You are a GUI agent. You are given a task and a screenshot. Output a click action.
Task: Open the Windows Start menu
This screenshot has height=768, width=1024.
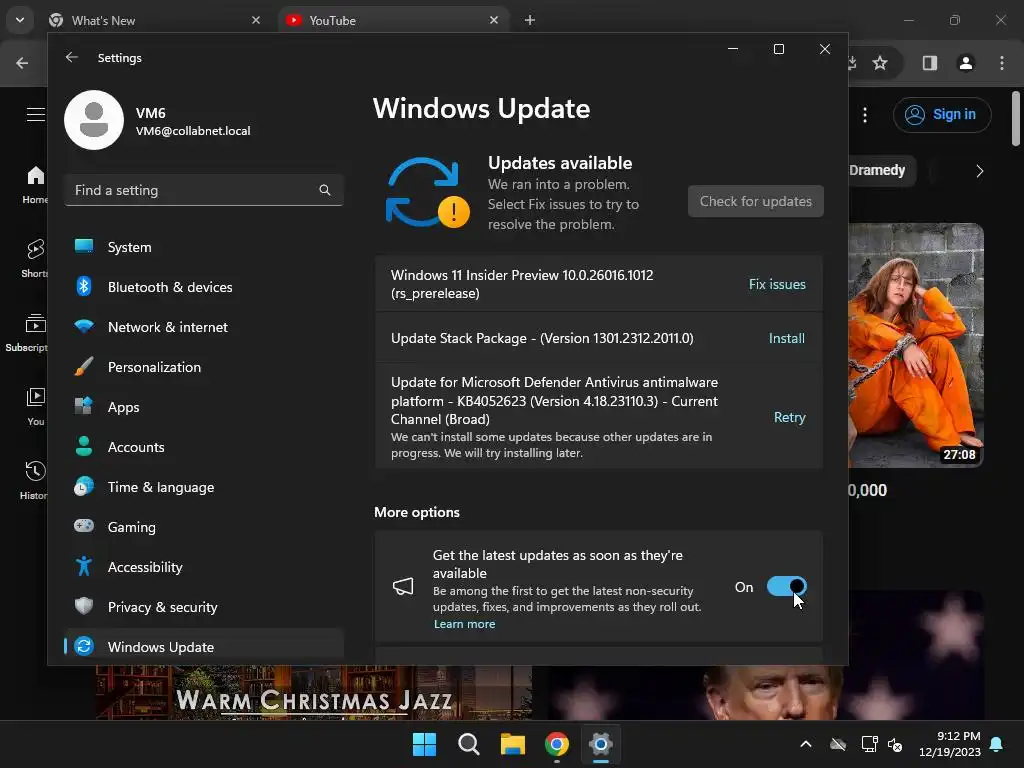pos(424,744)
